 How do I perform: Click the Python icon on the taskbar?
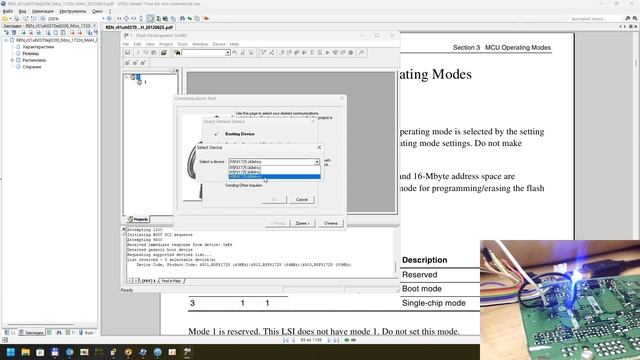(x=113, y=352)
